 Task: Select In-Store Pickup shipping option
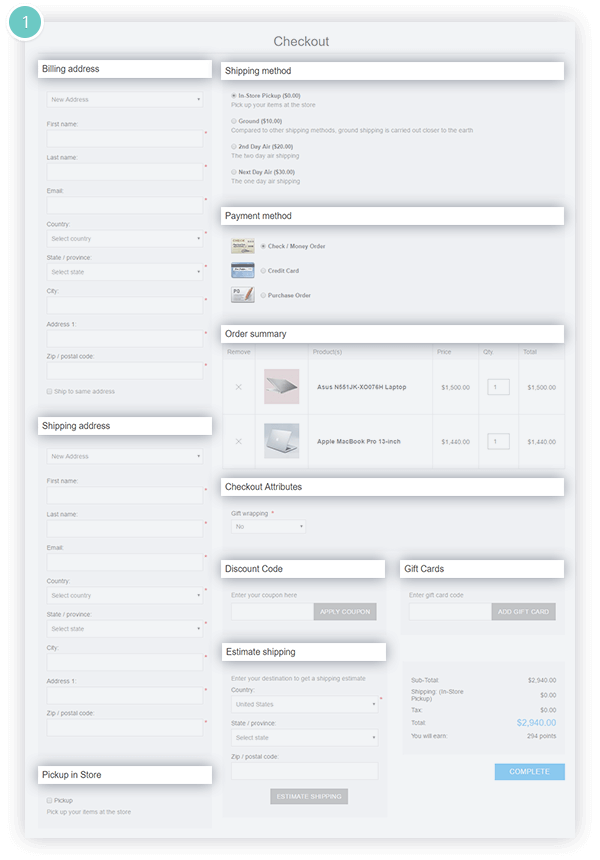click(x=234, y=95)
